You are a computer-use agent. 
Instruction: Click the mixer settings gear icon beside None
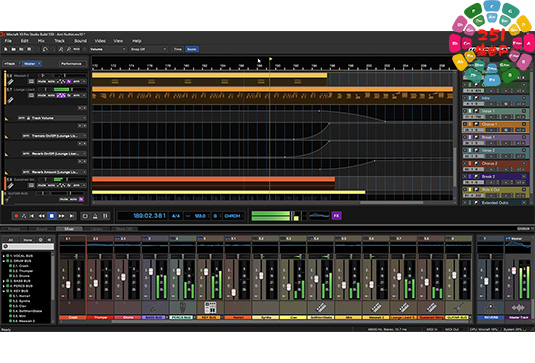41,240
